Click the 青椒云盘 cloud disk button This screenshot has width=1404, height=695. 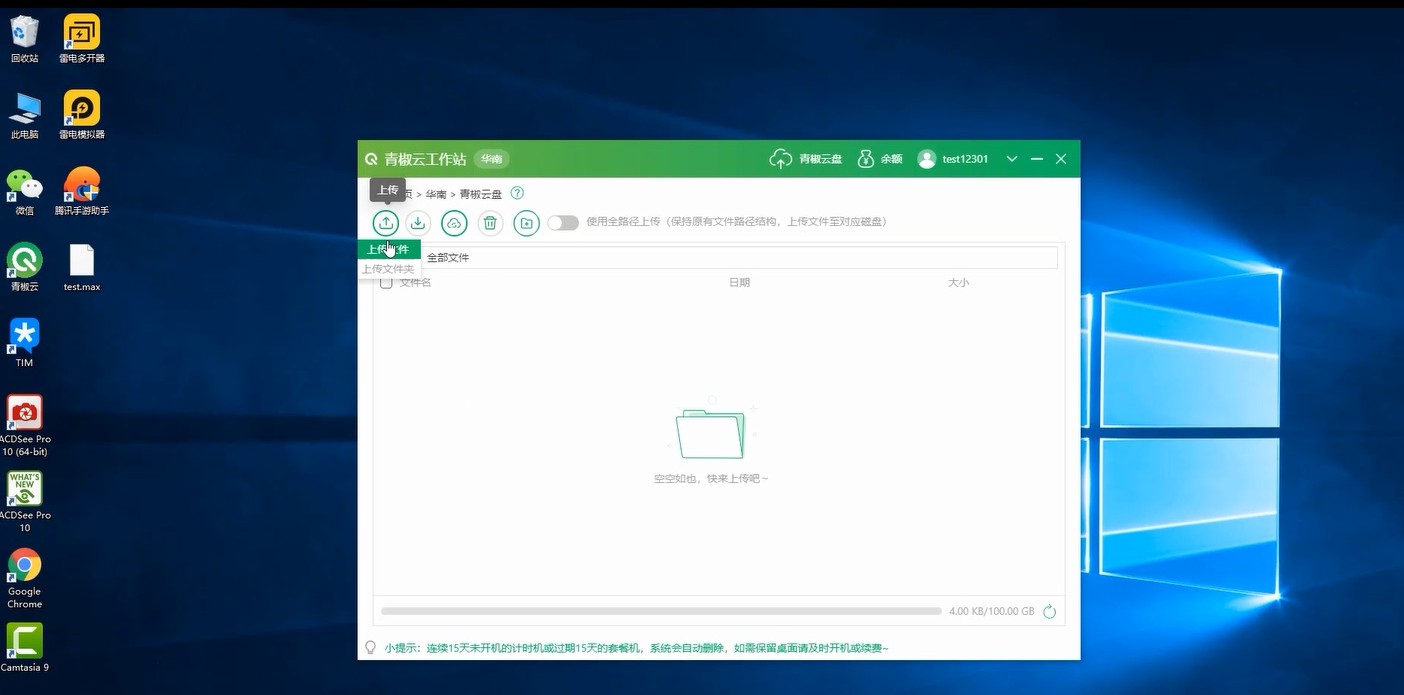(806, 159)
